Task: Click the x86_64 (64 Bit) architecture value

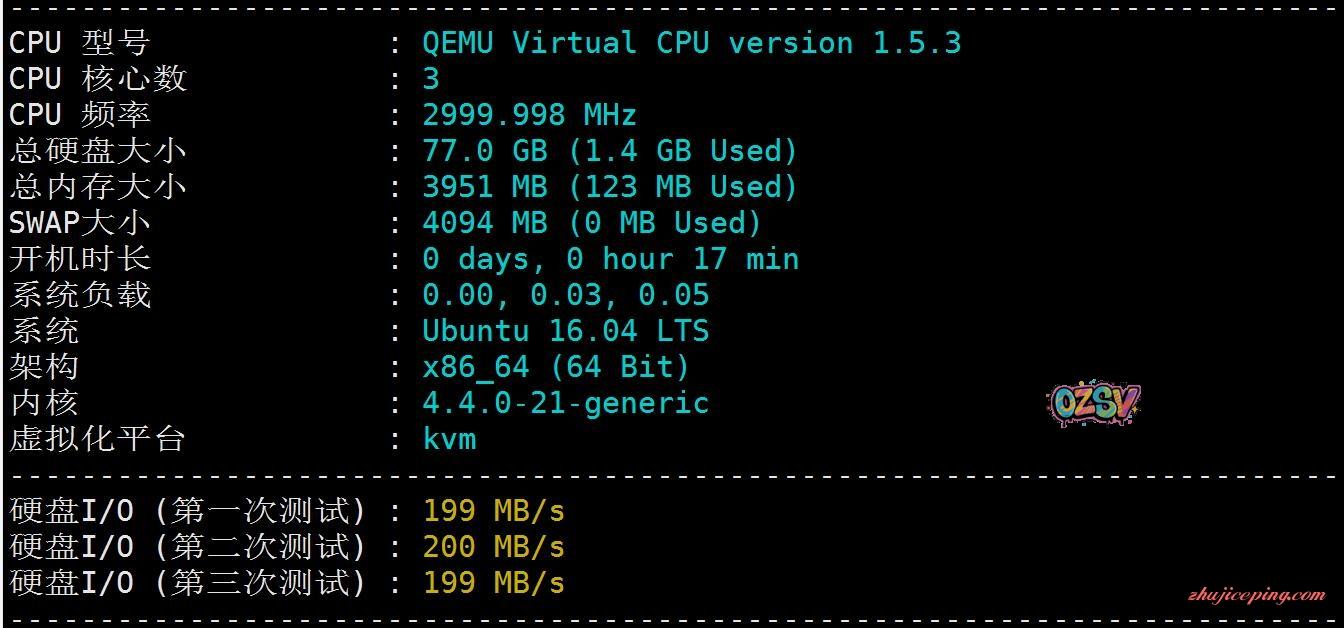Action: coord(555,367)
